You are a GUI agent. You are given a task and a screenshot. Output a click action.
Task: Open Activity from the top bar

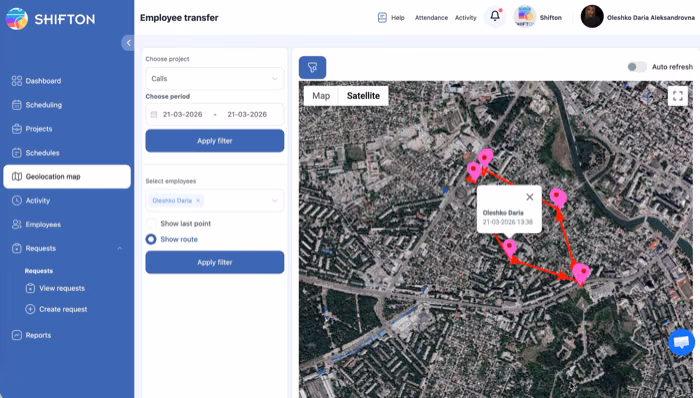[466, 18]
